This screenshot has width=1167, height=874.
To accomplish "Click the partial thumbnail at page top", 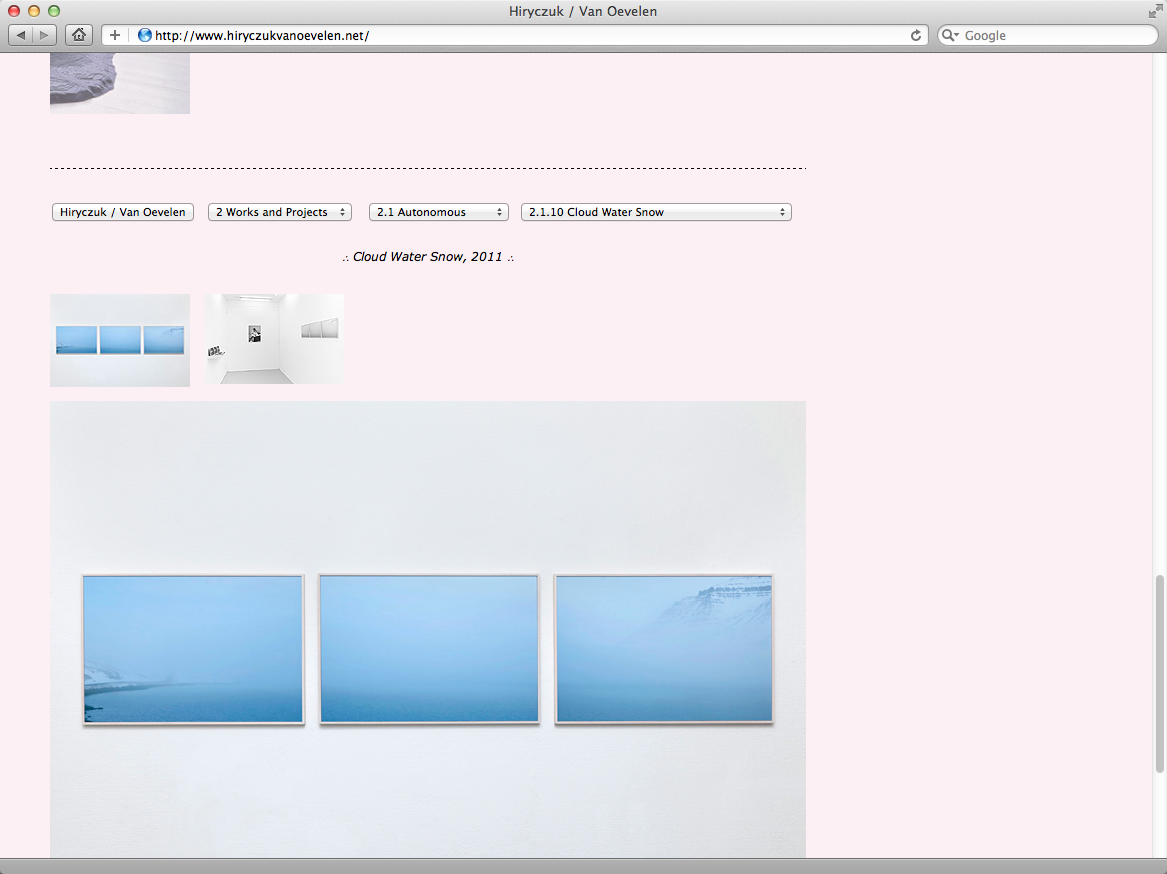I will click(120, 84).
